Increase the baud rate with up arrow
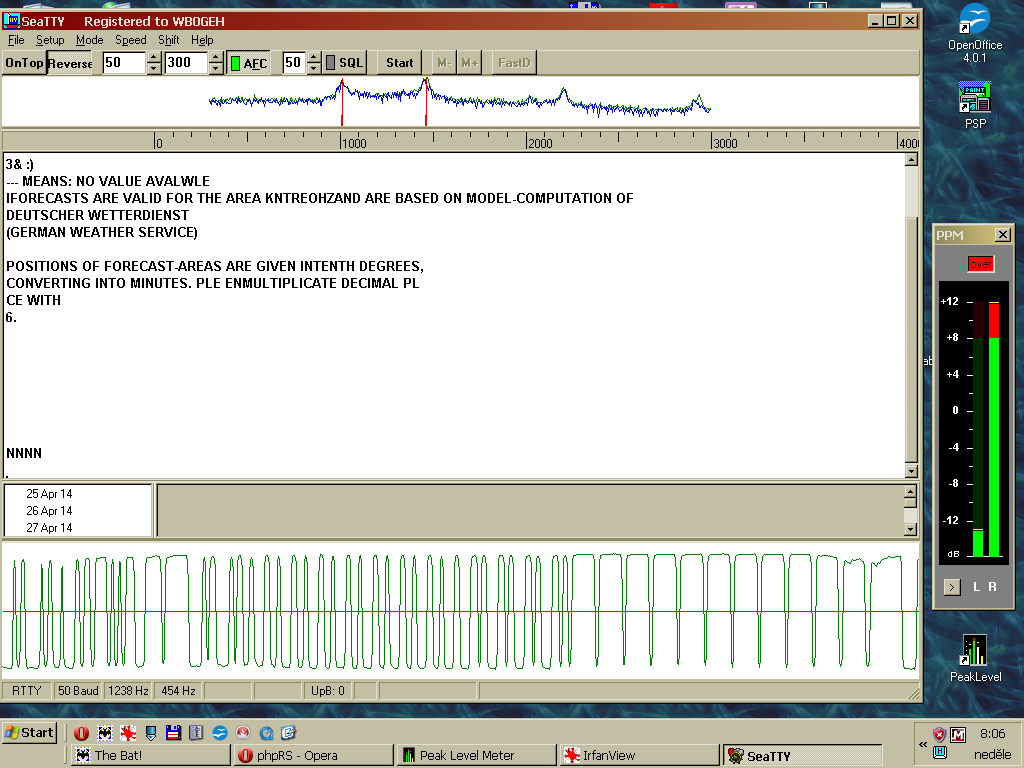 [x=153, y=57]
